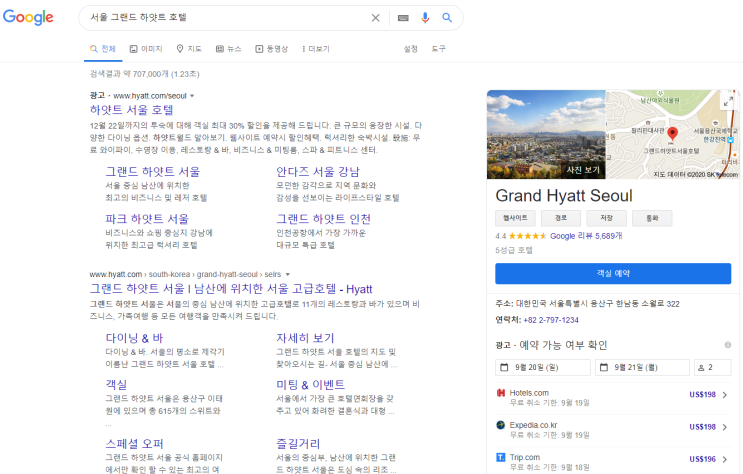This screenshot has height=474, width=743.
Task: Click the Expedia.co.kr globe icon
Action: pyautogui.click(x=501, y=425)
